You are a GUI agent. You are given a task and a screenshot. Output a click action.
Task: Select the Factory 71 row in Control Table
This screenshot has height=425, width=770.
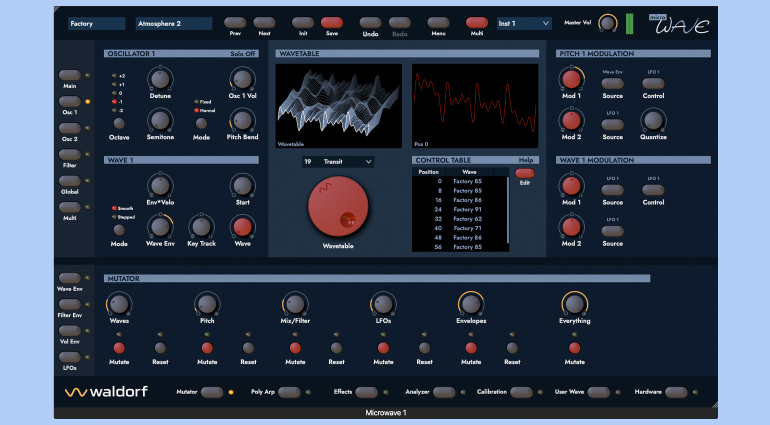point(460,228)
